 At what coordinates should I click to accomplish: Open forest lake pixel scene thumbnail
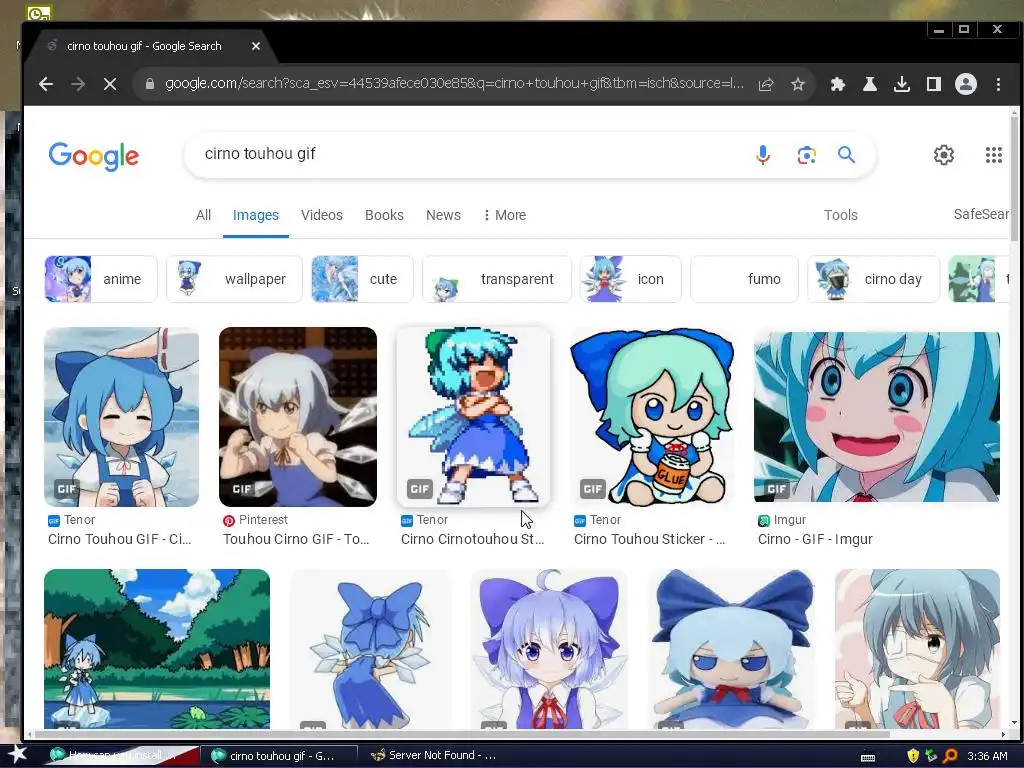tap(157, 648)
